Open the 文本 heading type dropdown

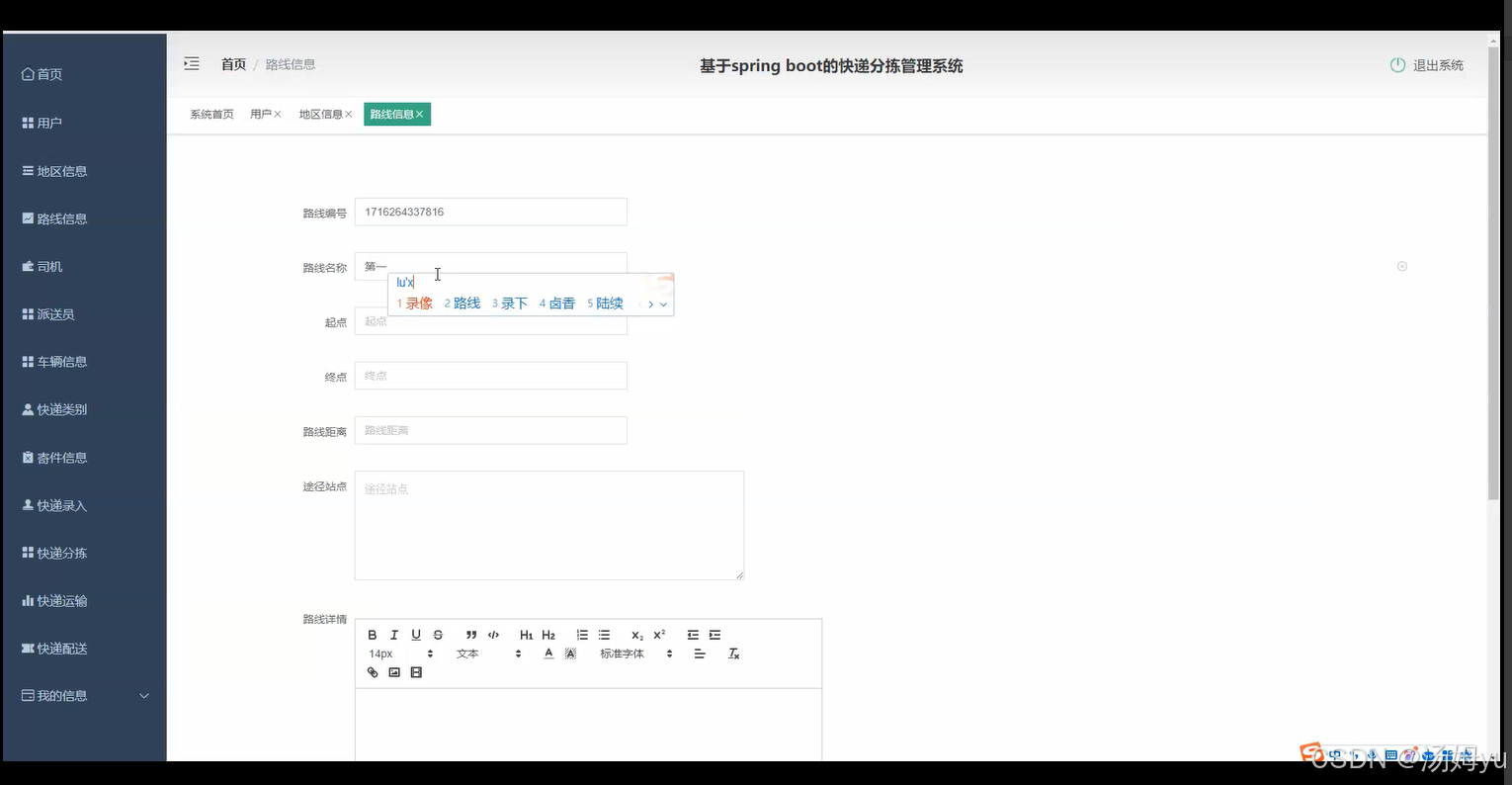pos(488,654)
